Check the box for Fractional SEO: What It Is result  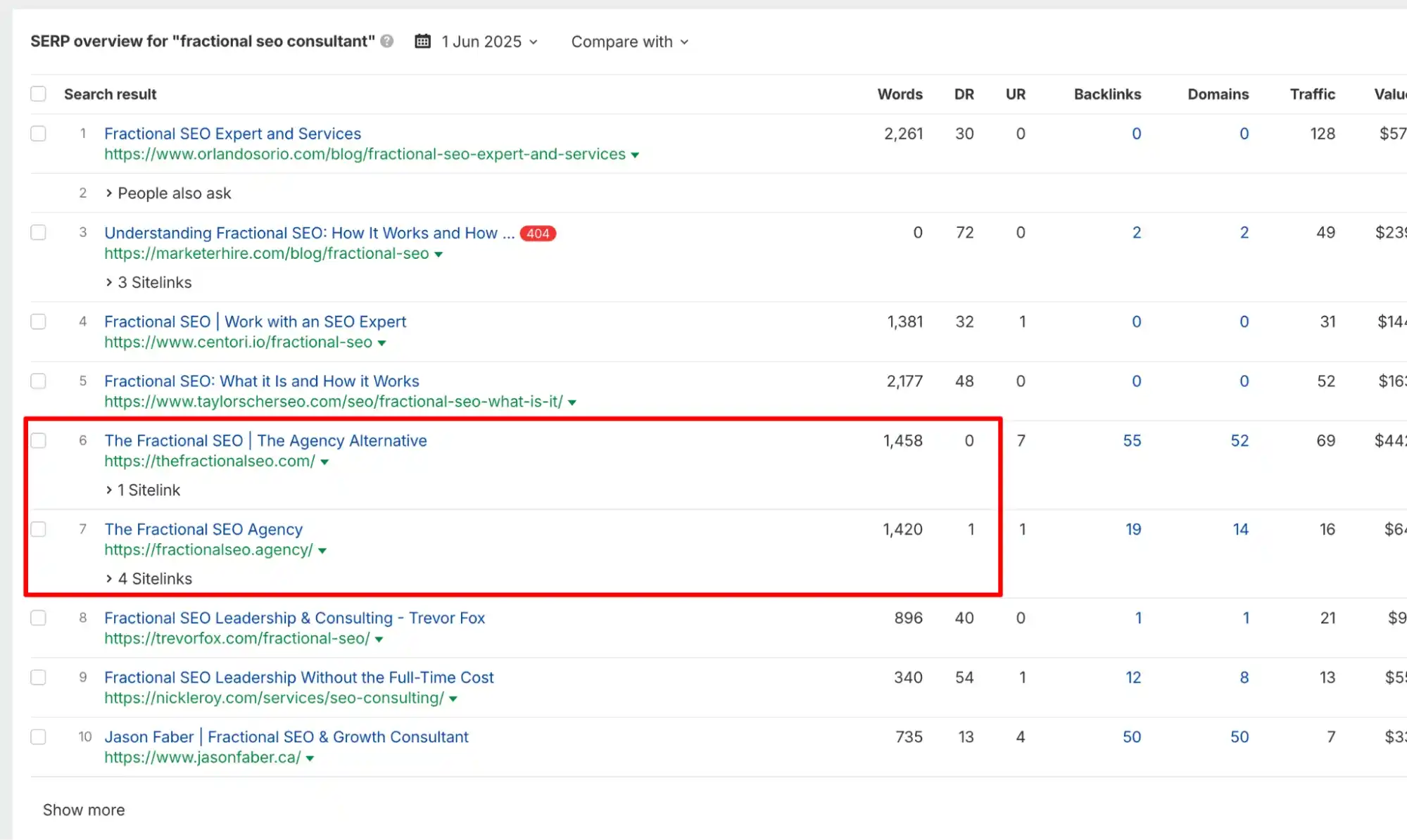[38, 381]
